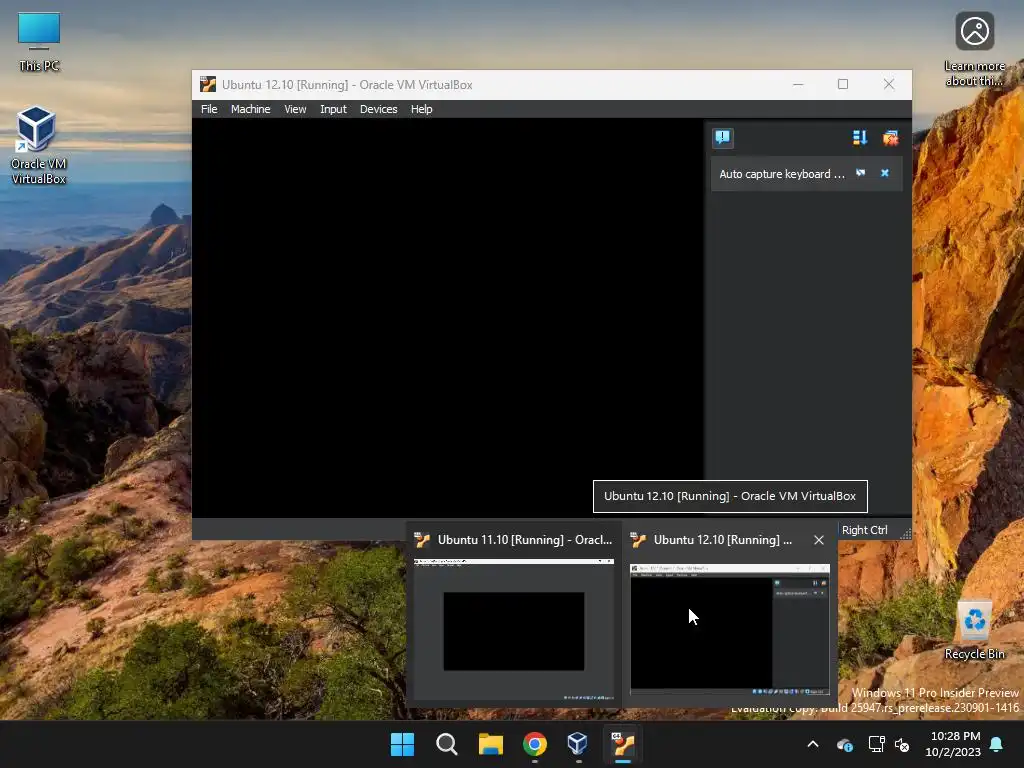Viewport: 1024px width, 768px height.
Task: Open Windows Search from the taskbar
Action: (447, 744)
